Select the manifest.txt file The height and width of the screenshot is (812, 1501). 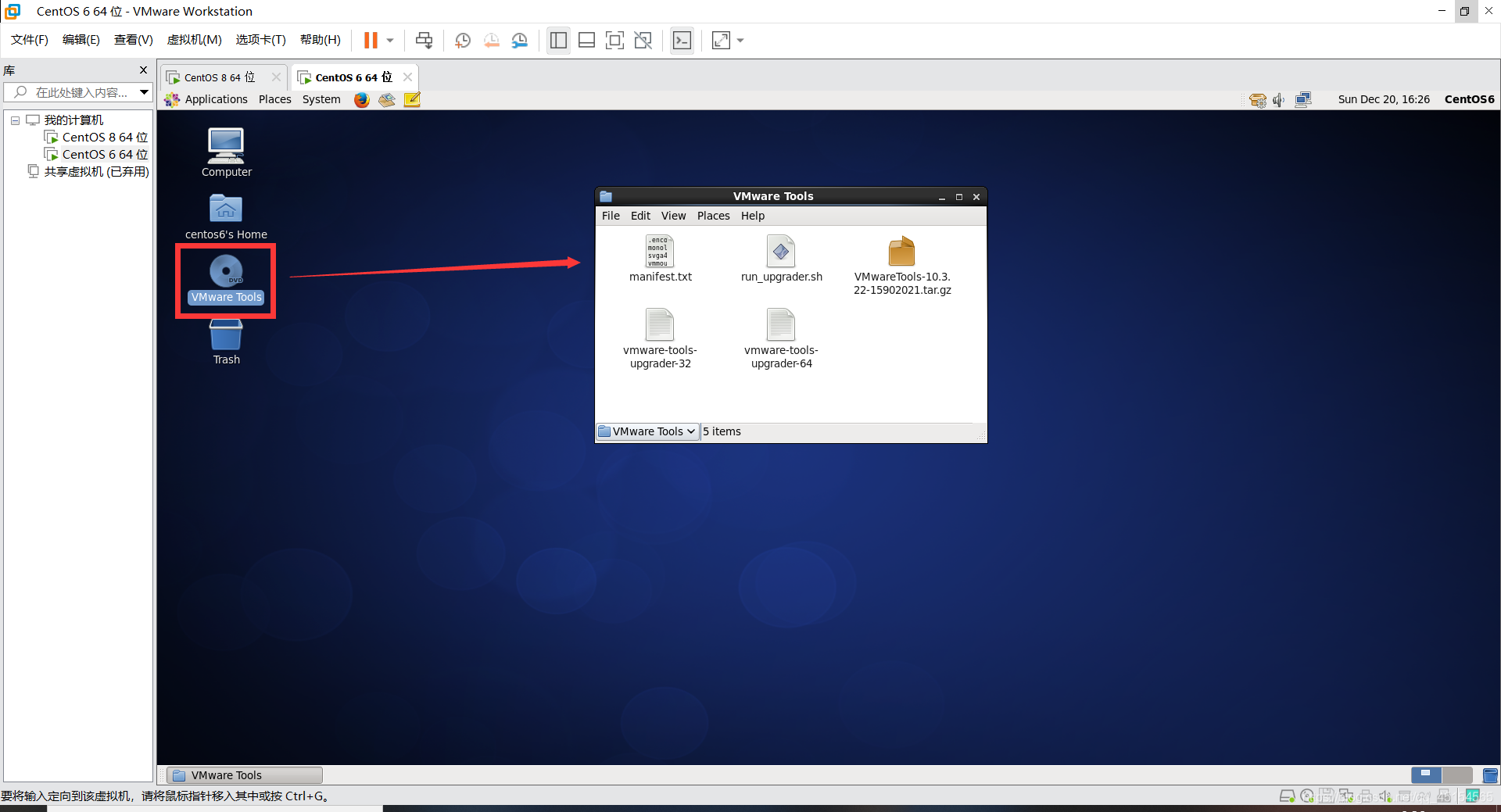pos(660,259)
